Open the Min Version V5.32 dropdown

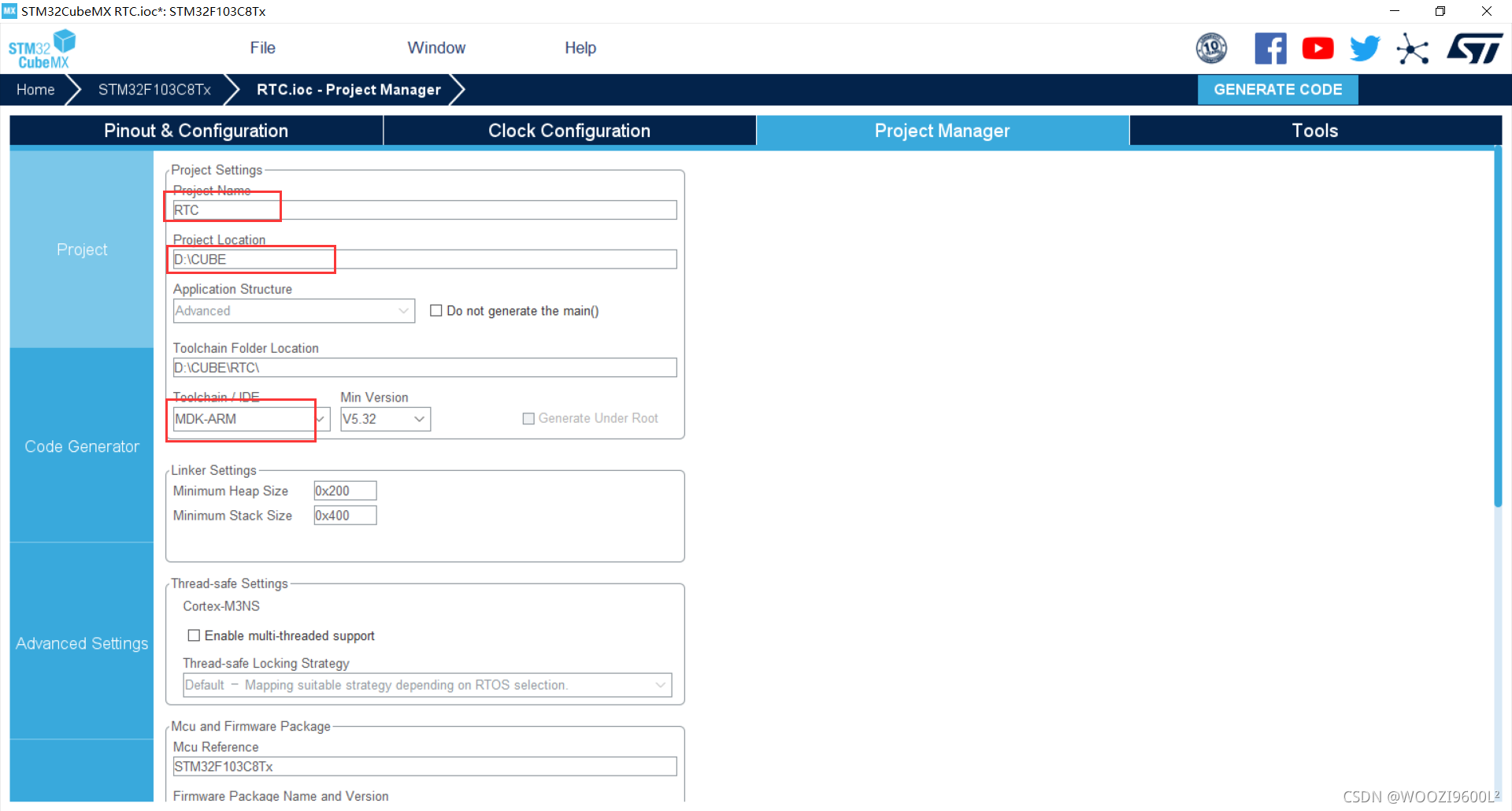point(385,419)
